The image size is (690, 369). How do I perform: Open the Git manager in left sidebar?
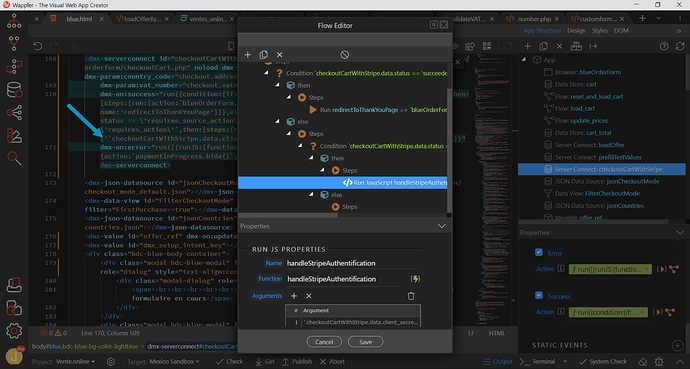[14, 44]
